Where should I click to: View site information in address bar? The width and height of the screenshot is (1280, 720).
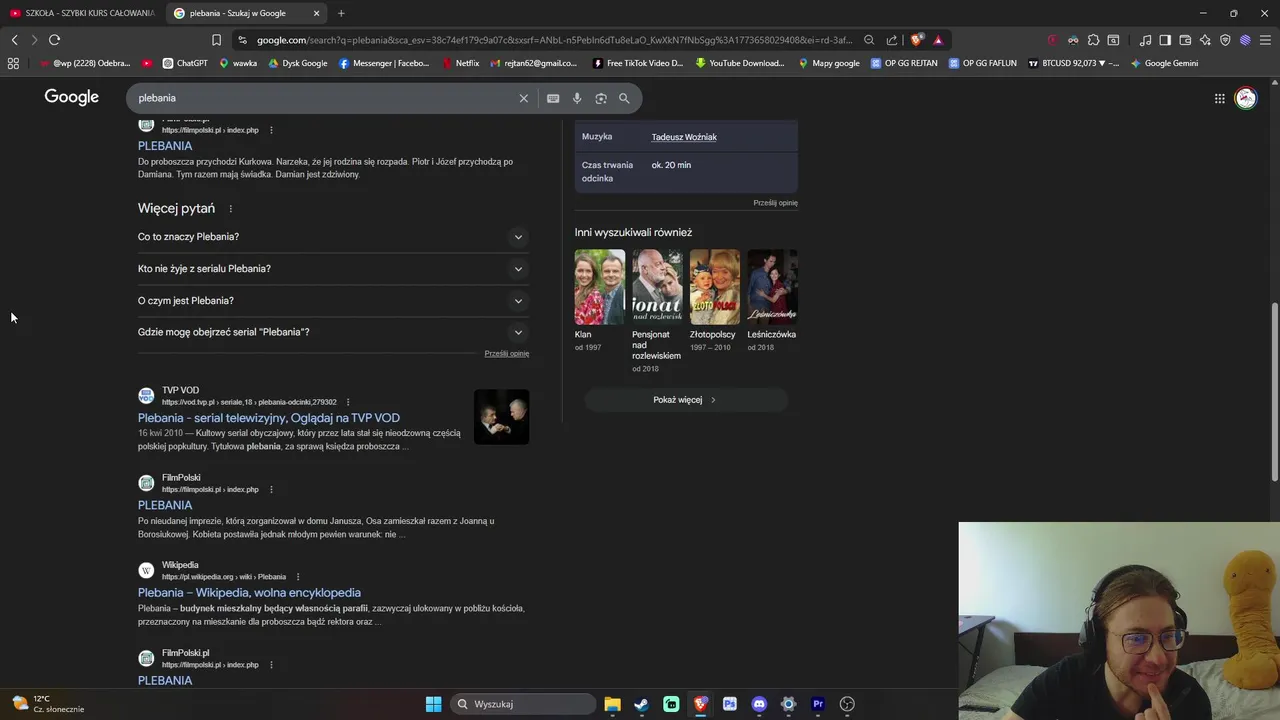pos(242,40)
